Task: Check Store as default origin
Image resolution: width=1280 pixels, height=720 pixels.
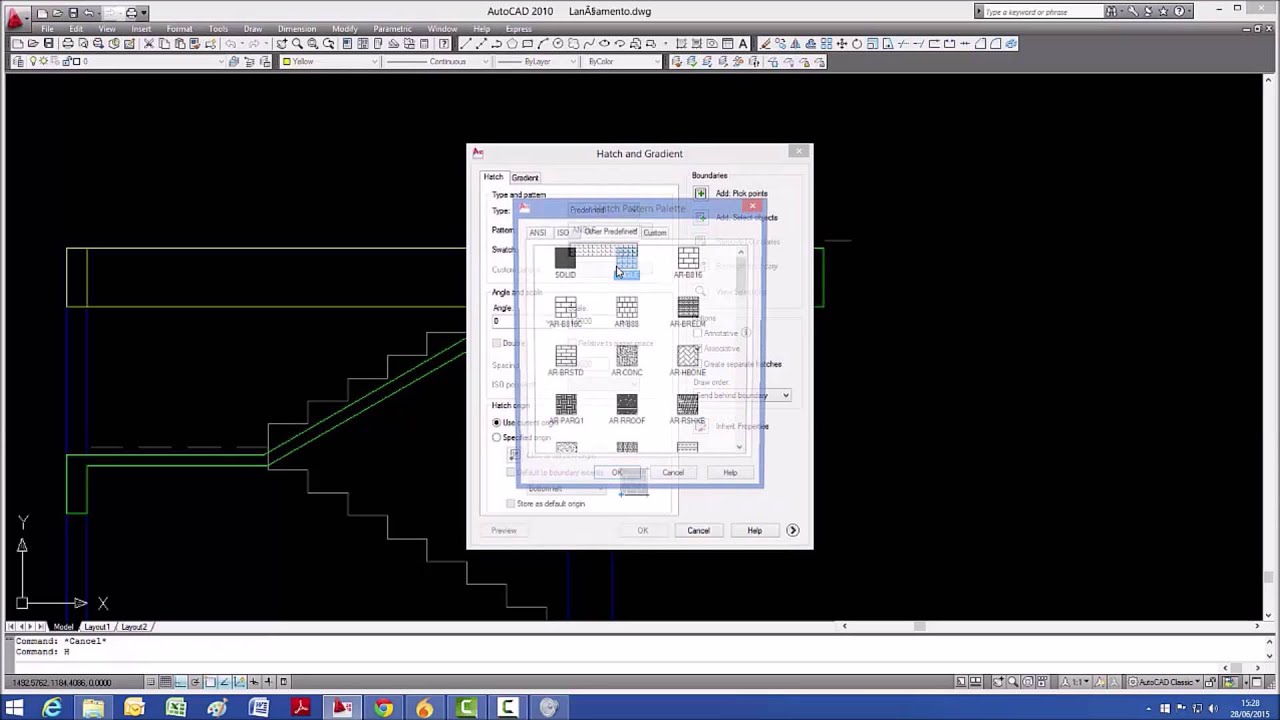Action: 511,503
